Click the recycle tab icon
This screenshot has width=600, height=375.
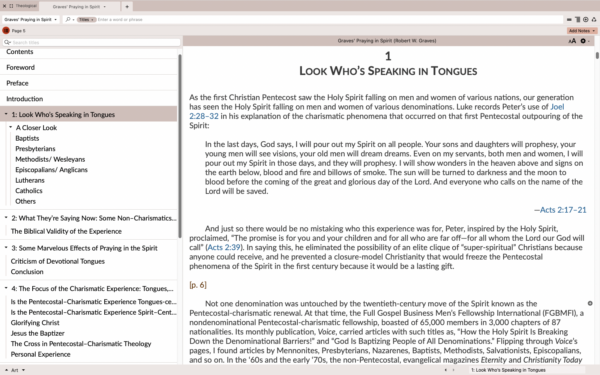[594, 19]
